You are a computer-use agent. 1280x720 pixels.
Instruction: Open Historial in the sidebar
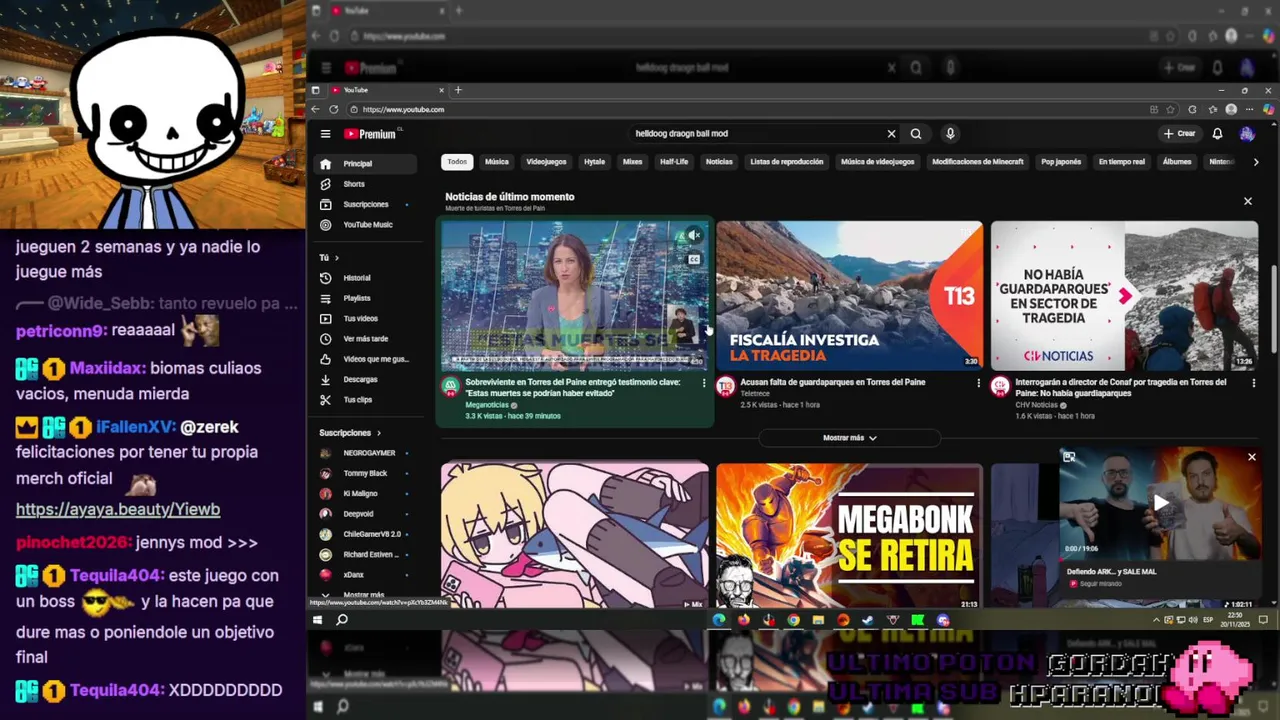tap(364, 278)
